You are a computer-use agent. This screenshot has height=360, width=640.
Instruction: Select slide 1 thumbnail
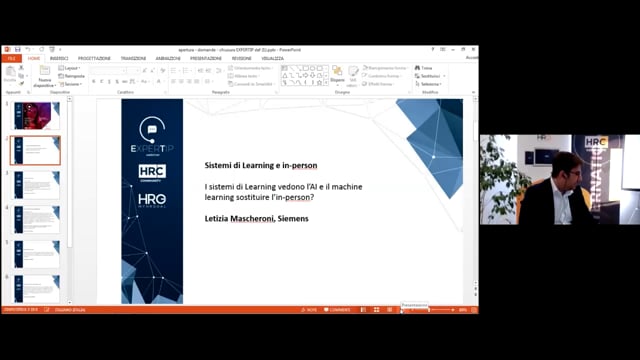[x=36, y=116]
